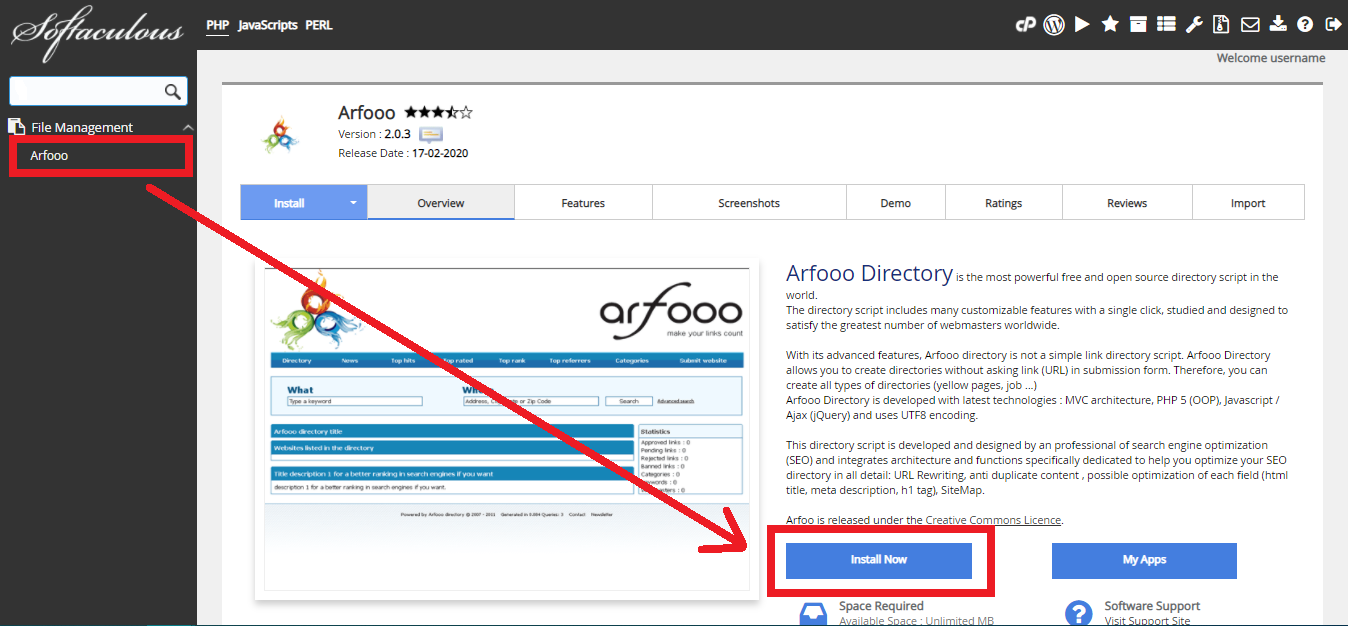Screen dimensions: 1348x626
Task: Click the envelope email settings icon
Action: coord(1250,25)
